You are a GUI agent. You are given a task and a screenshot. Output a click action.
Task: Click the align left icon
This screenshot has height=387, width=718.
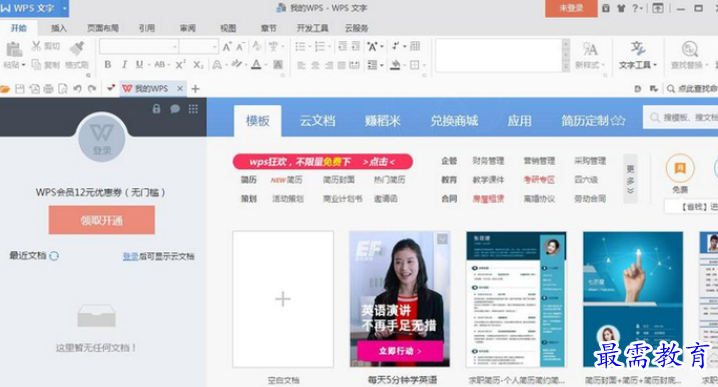301,65
